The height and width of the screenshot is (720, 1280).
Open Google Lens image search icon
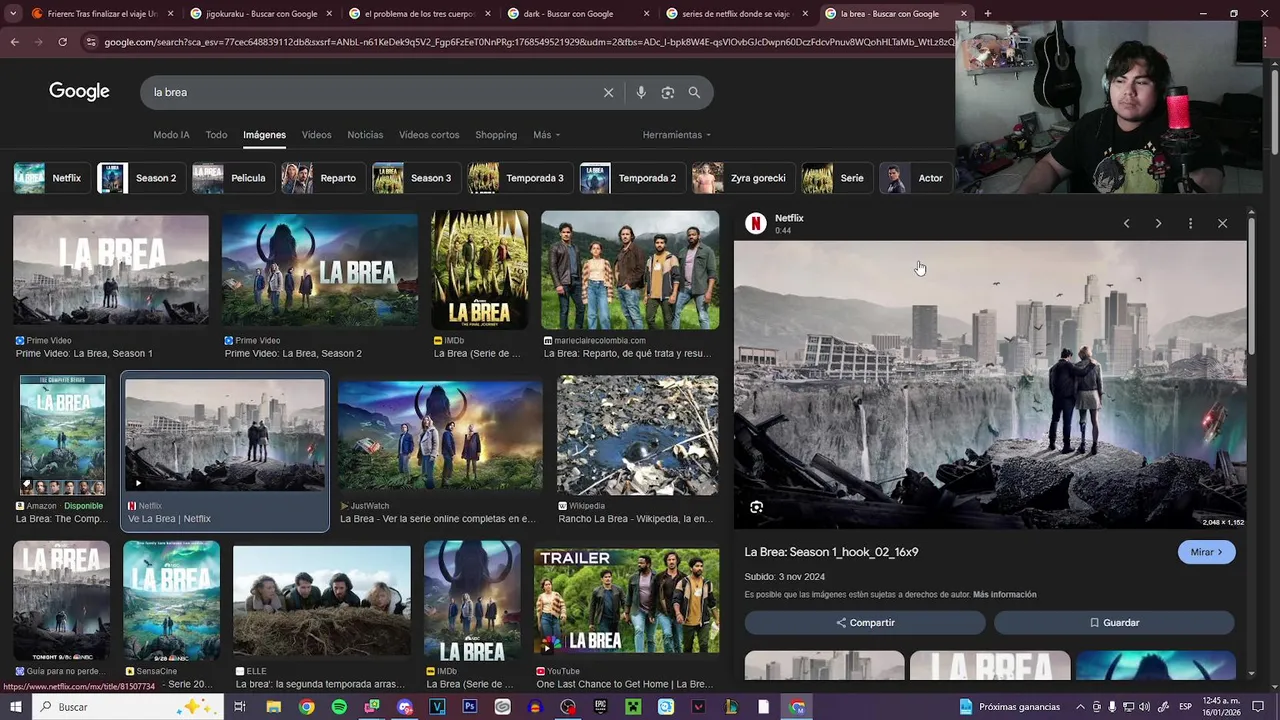pos(668,92)
